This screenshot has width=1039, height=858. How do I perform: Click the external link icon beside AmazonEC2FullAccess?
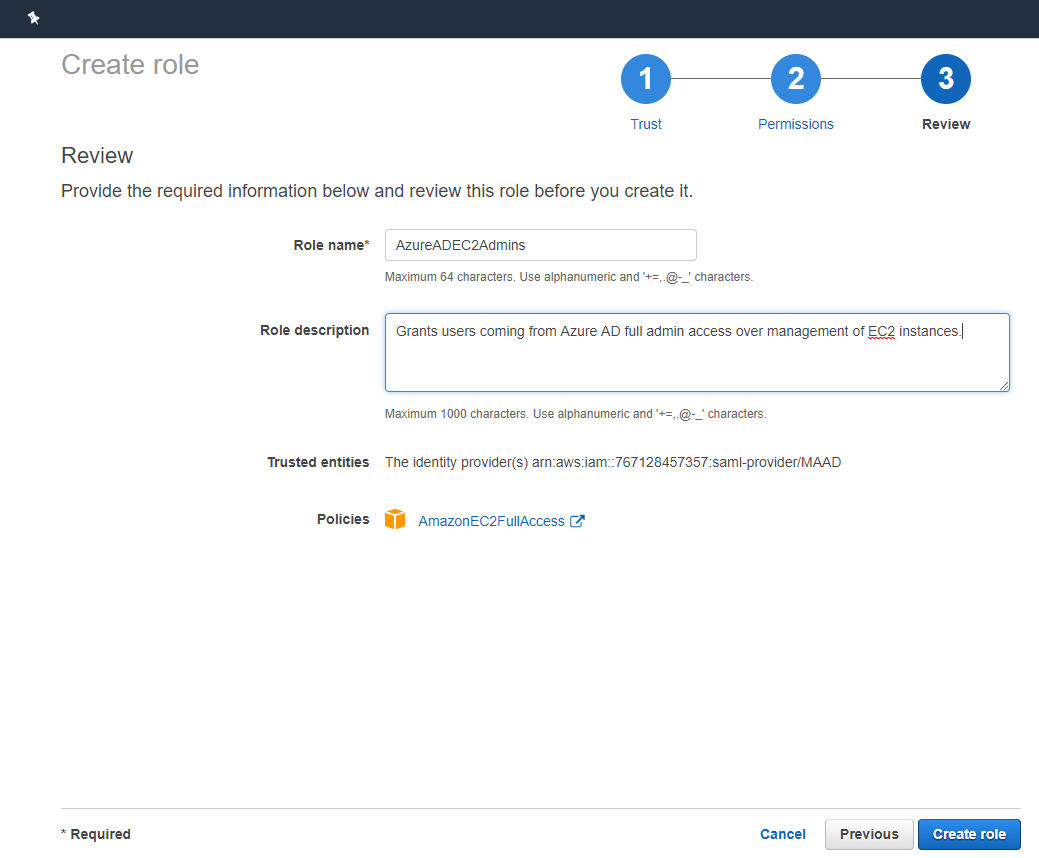[577, 521]
